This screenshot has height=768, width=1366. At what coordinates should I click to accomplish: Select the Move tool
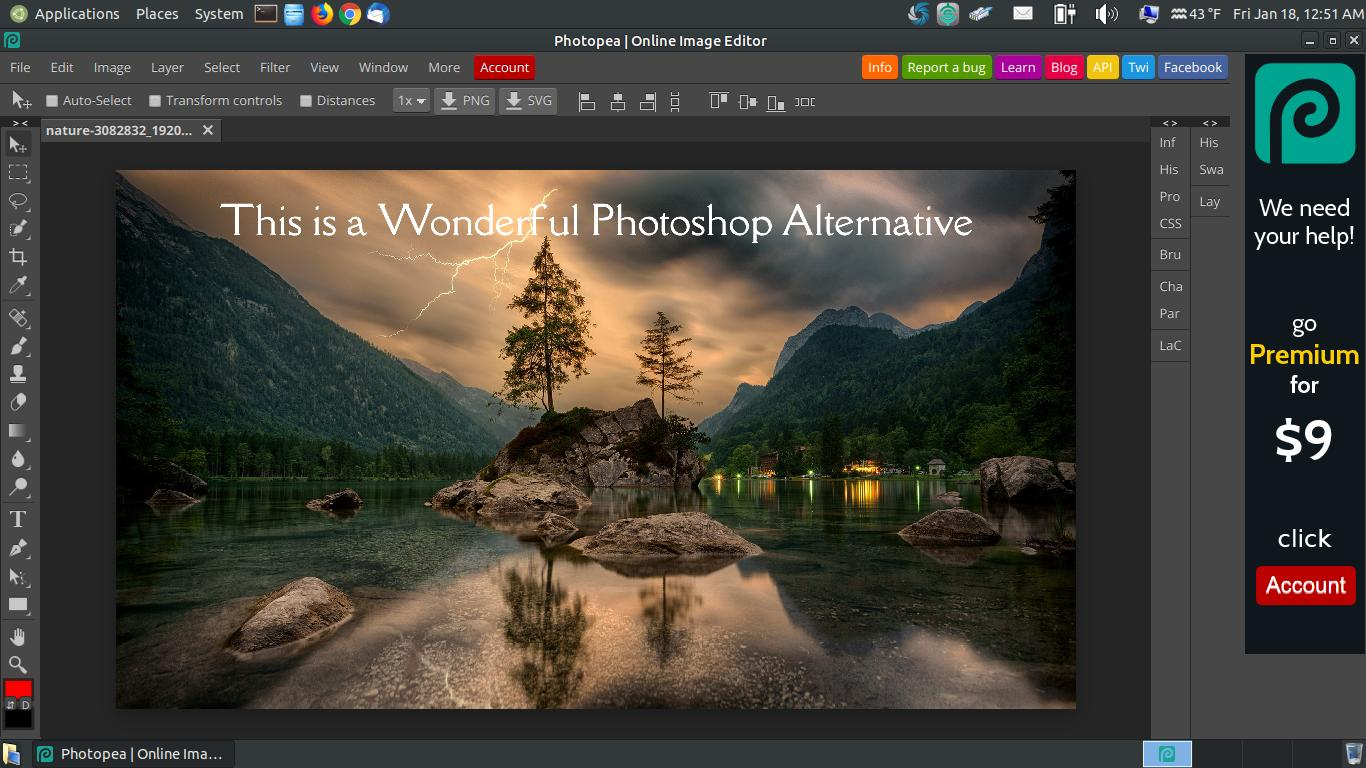[18, 143]
